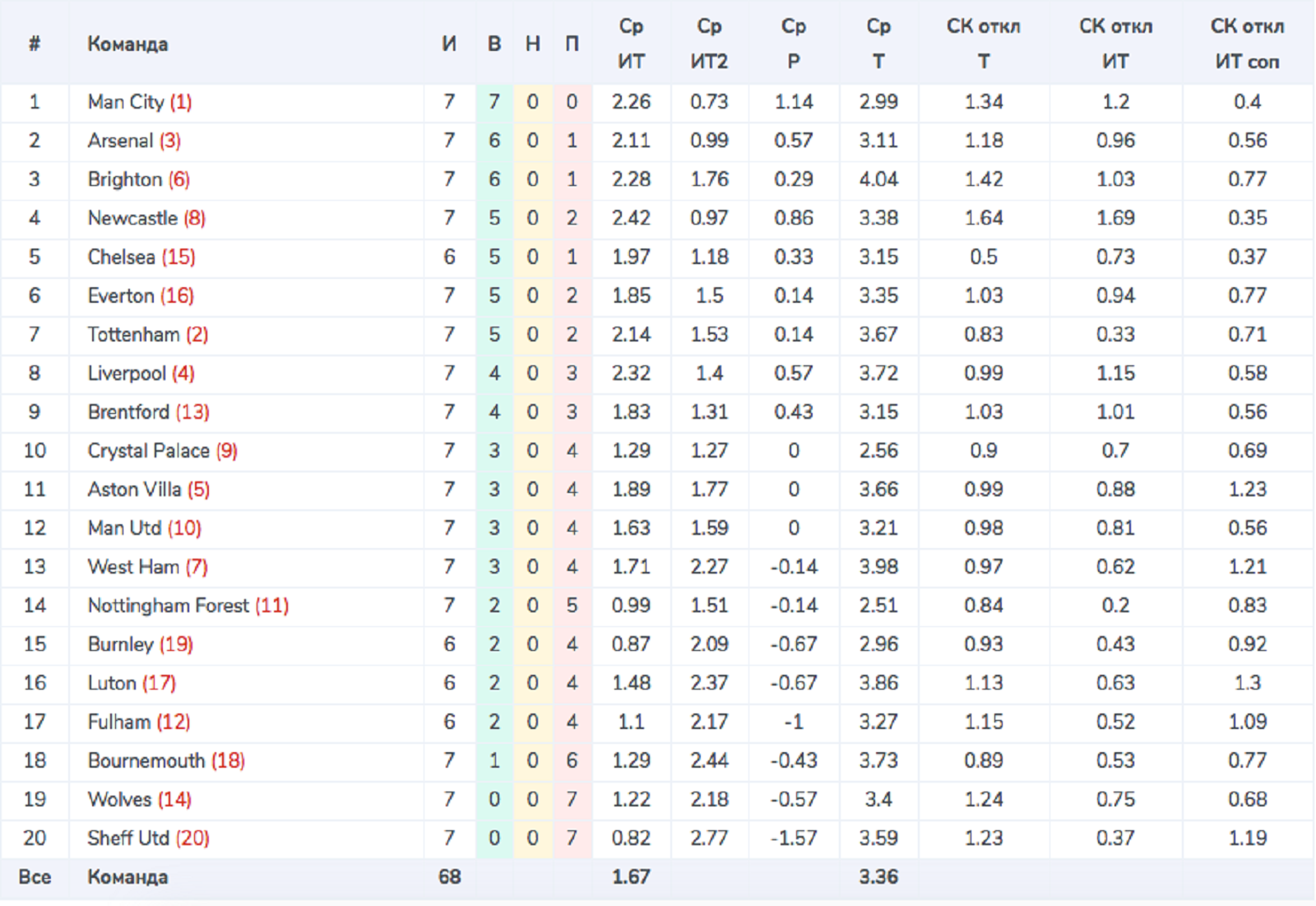This screenshot has width=1316, height=906.
Task: Sort by the Ср Т column header
Action: tap(878, 44)
